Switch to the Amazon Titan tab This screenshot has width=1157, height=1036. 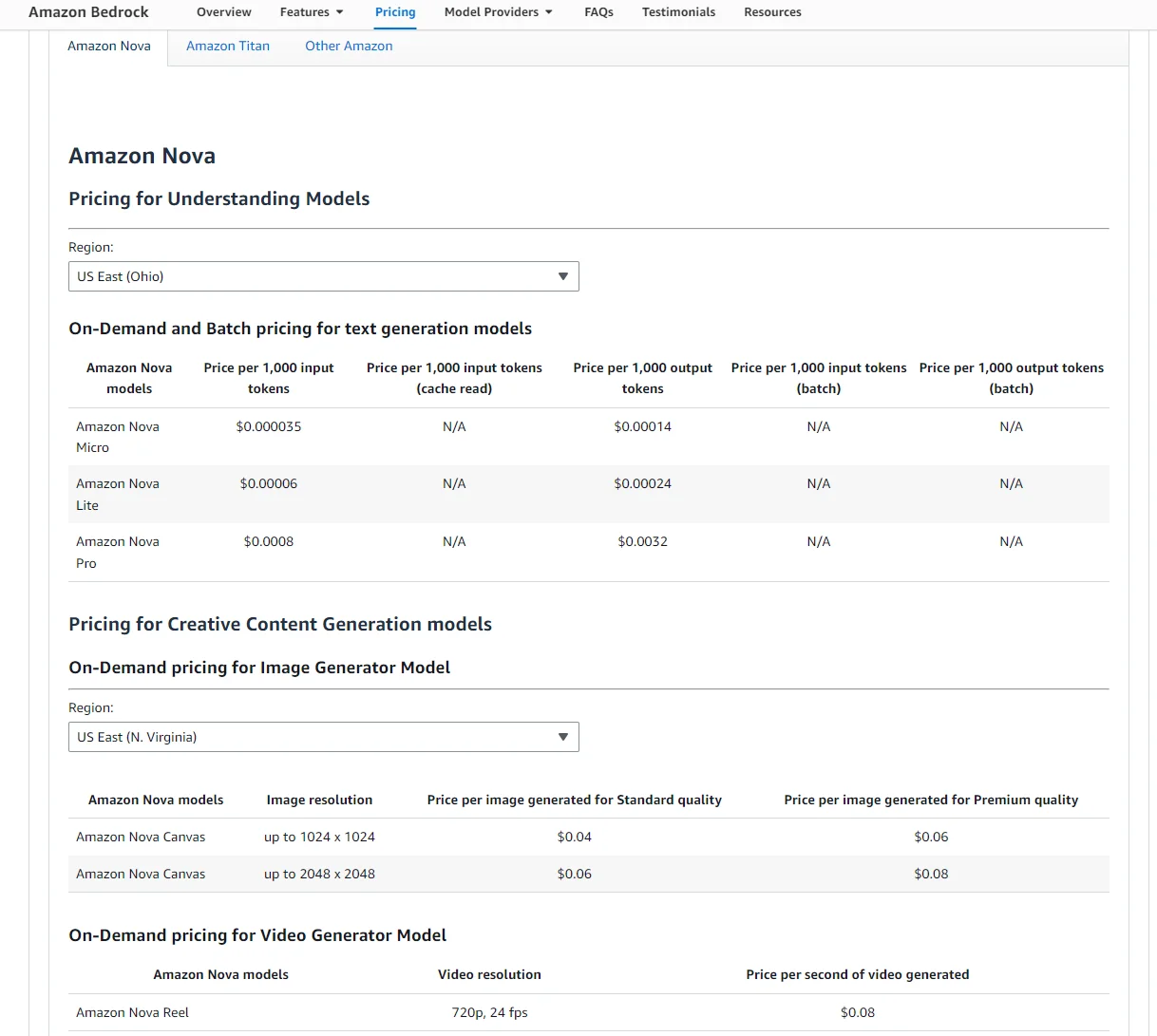pos(228,47)
